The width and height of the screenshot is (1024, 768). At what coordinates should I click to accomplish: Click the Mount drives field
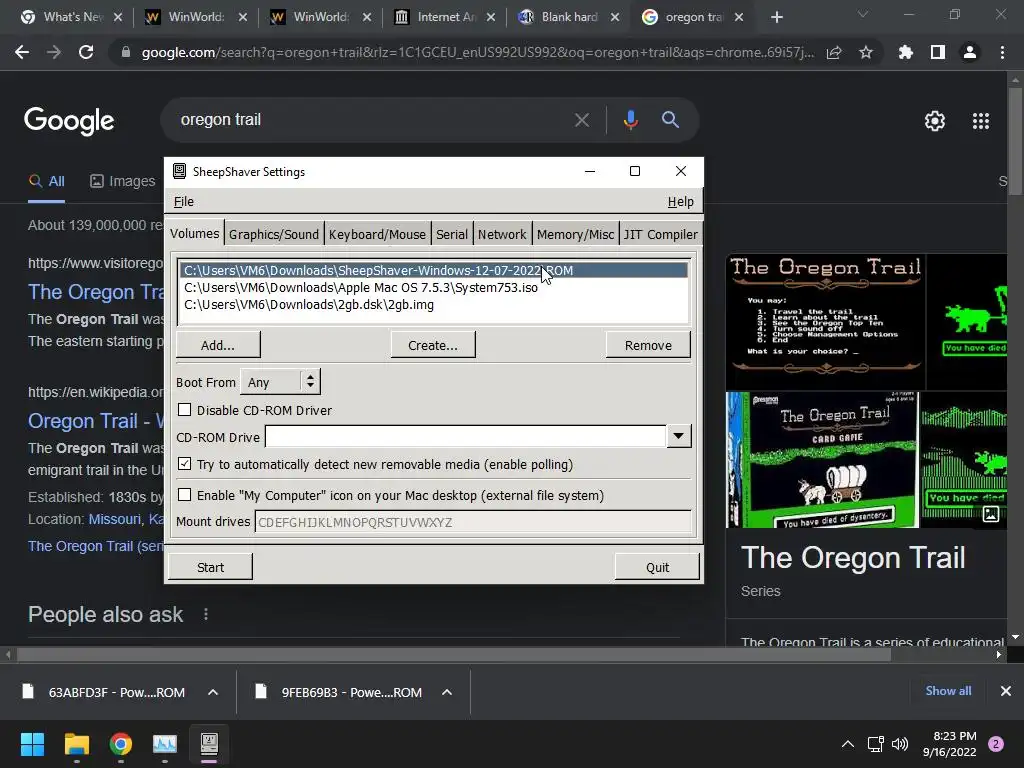[x=473, y=522]
